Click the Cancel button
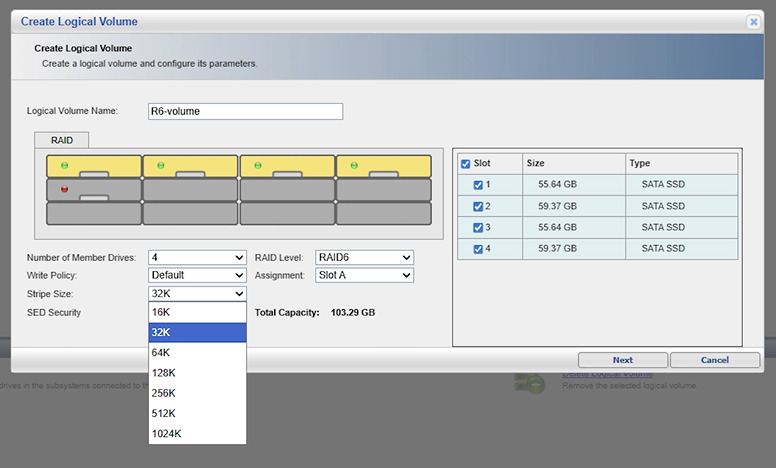This screenshot has width=776, height=468. tap(715, 360)
